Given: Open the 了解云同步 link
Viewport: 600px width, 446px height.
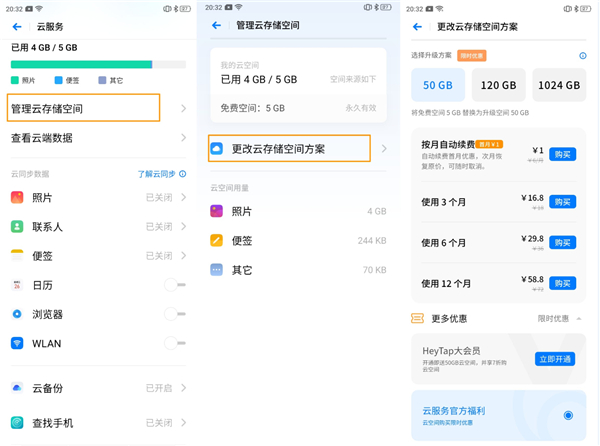Looking at the screenshot, I should tap(156, 174).
